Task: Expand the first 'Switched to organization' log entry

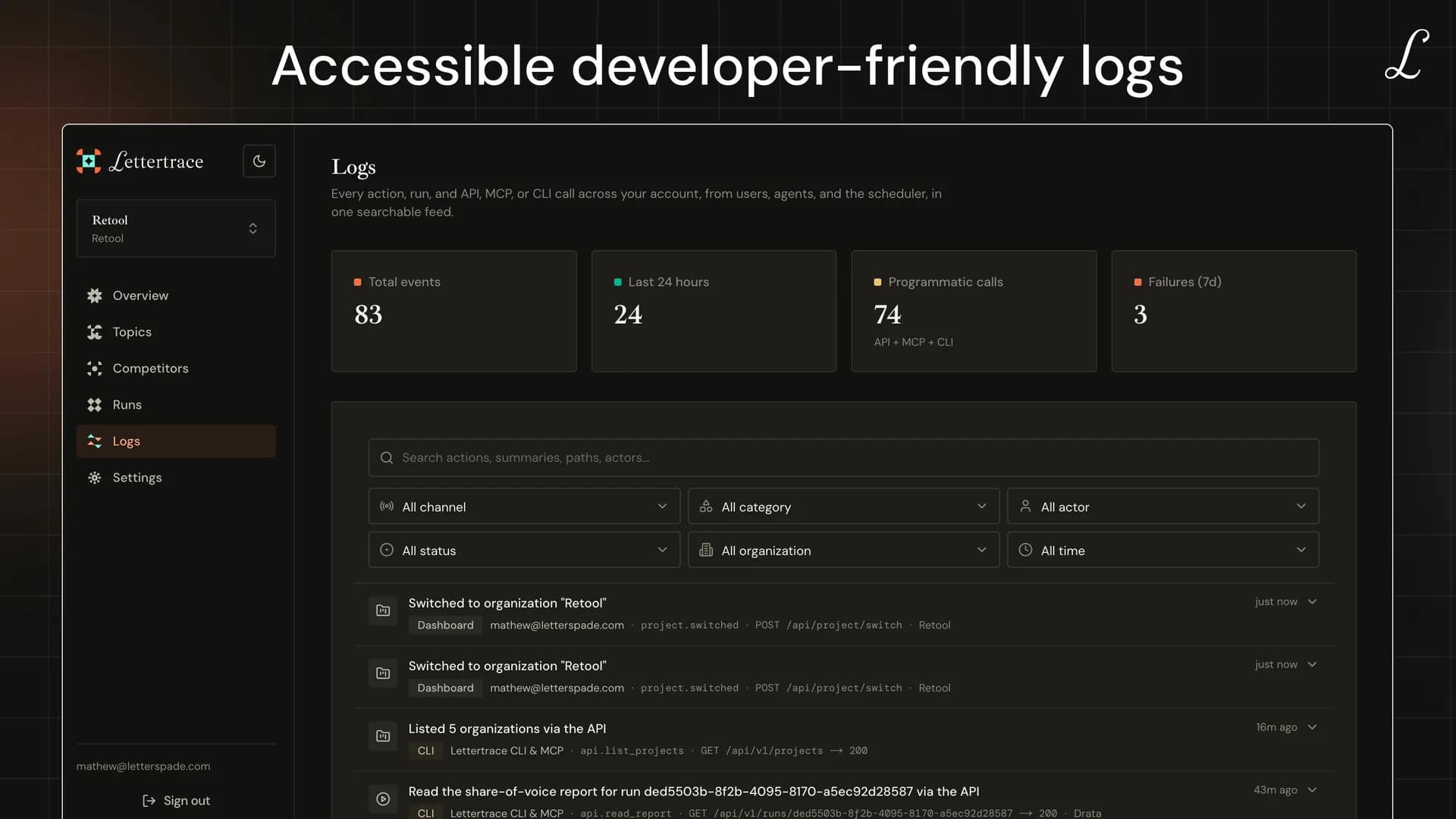Action: [x=1313, y=602]
